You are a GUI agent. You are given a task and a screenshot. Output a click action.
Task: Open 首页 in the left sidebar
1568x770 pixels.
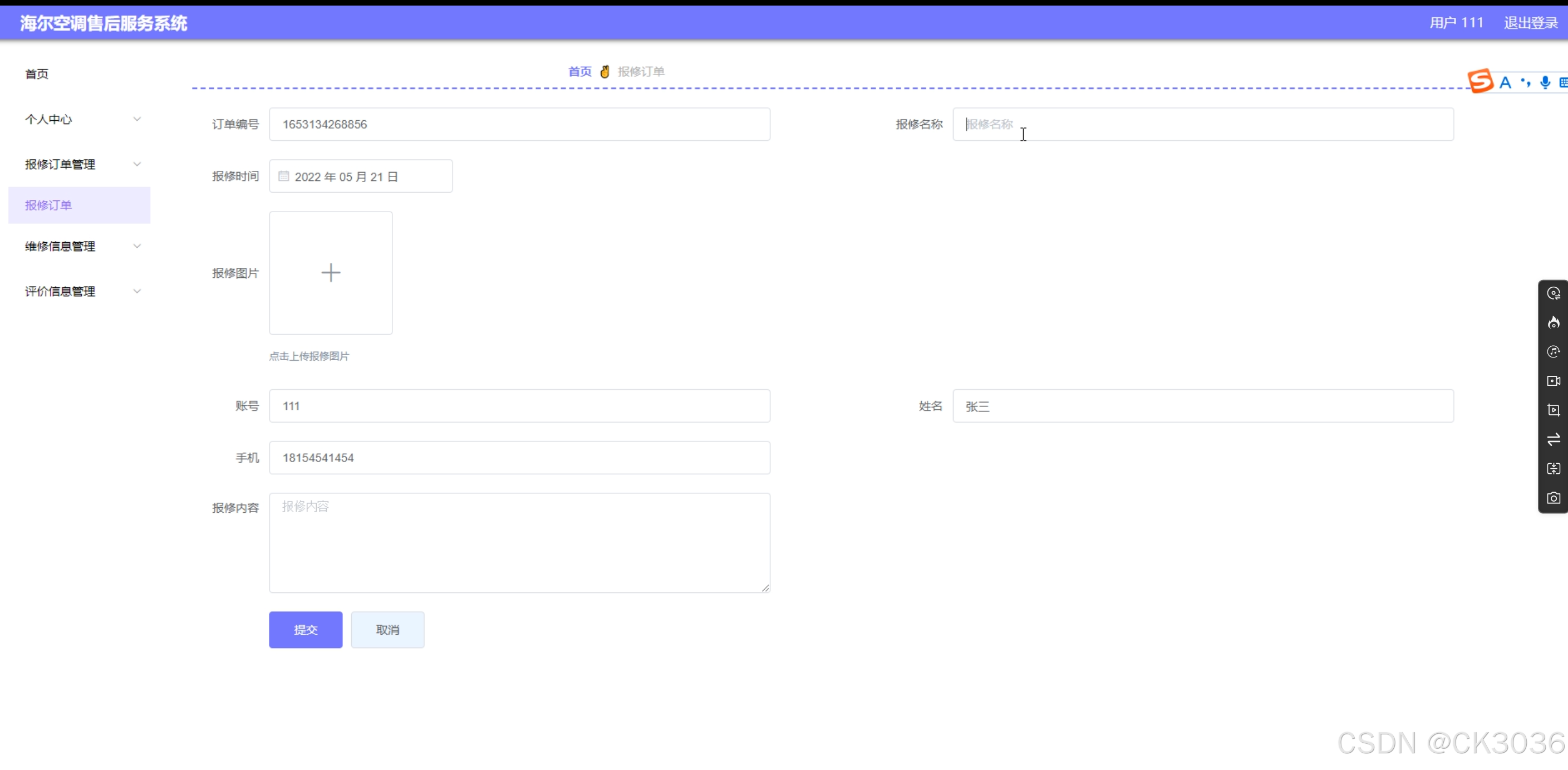(37, 74)
